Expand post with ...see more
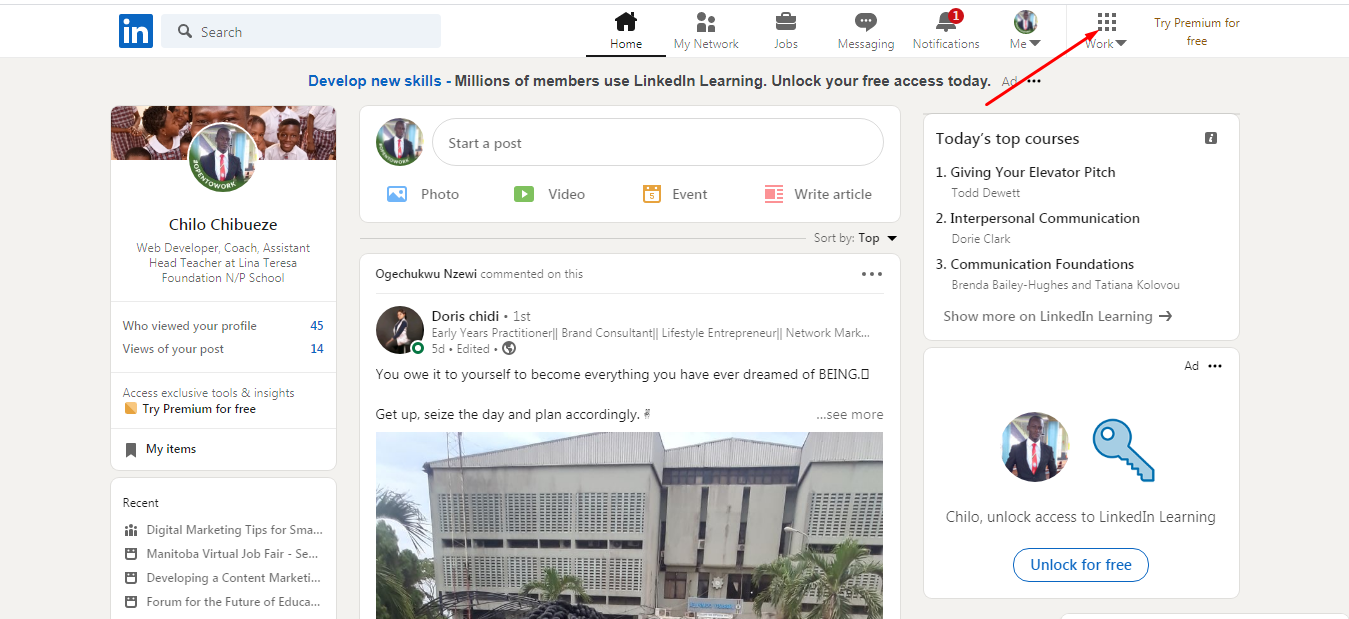This screenshot has height=619, width=1349. click(x=850, y=414)
